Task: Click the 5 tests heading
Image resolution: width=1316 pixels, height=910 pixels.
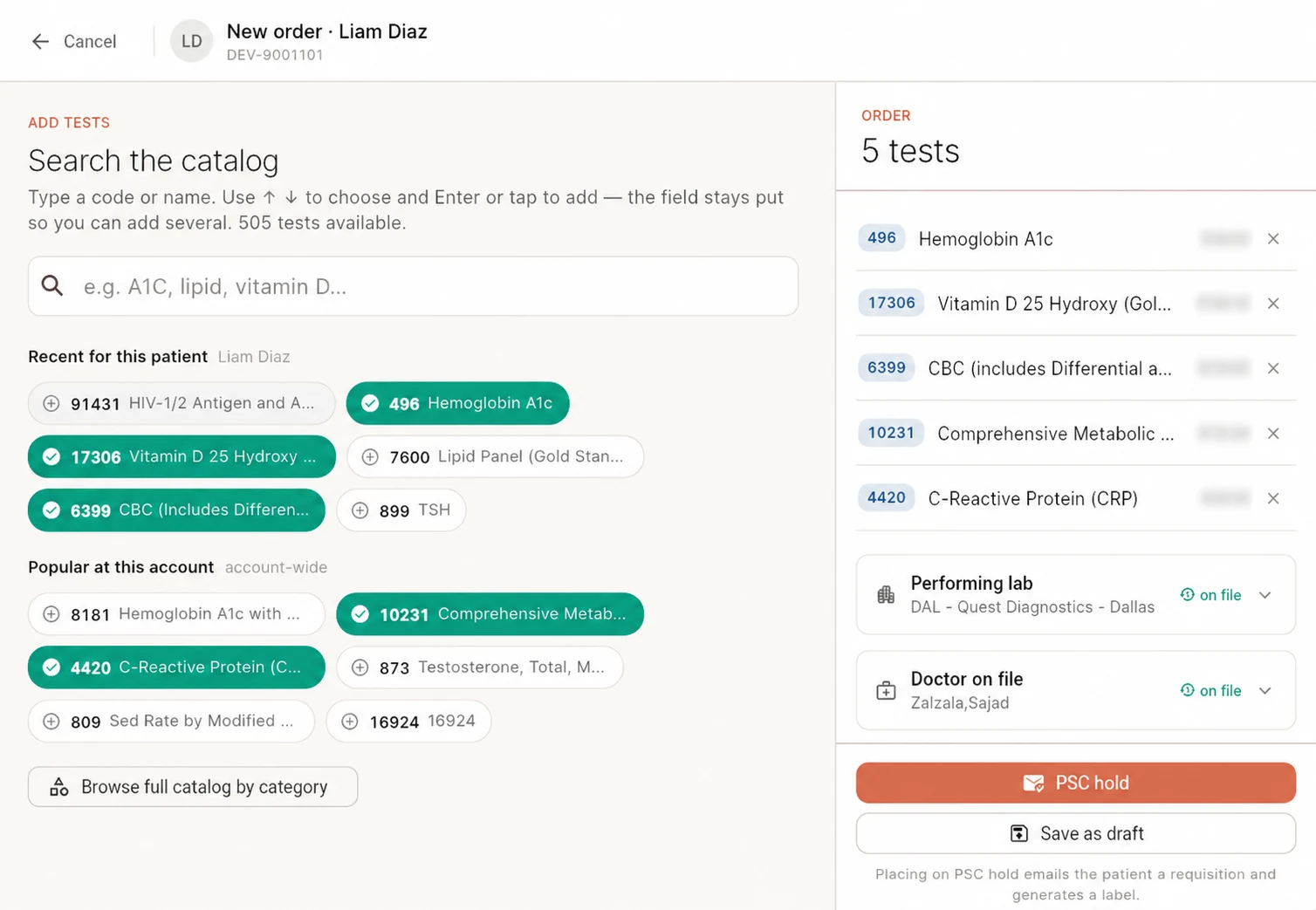Action: [910, 151]
